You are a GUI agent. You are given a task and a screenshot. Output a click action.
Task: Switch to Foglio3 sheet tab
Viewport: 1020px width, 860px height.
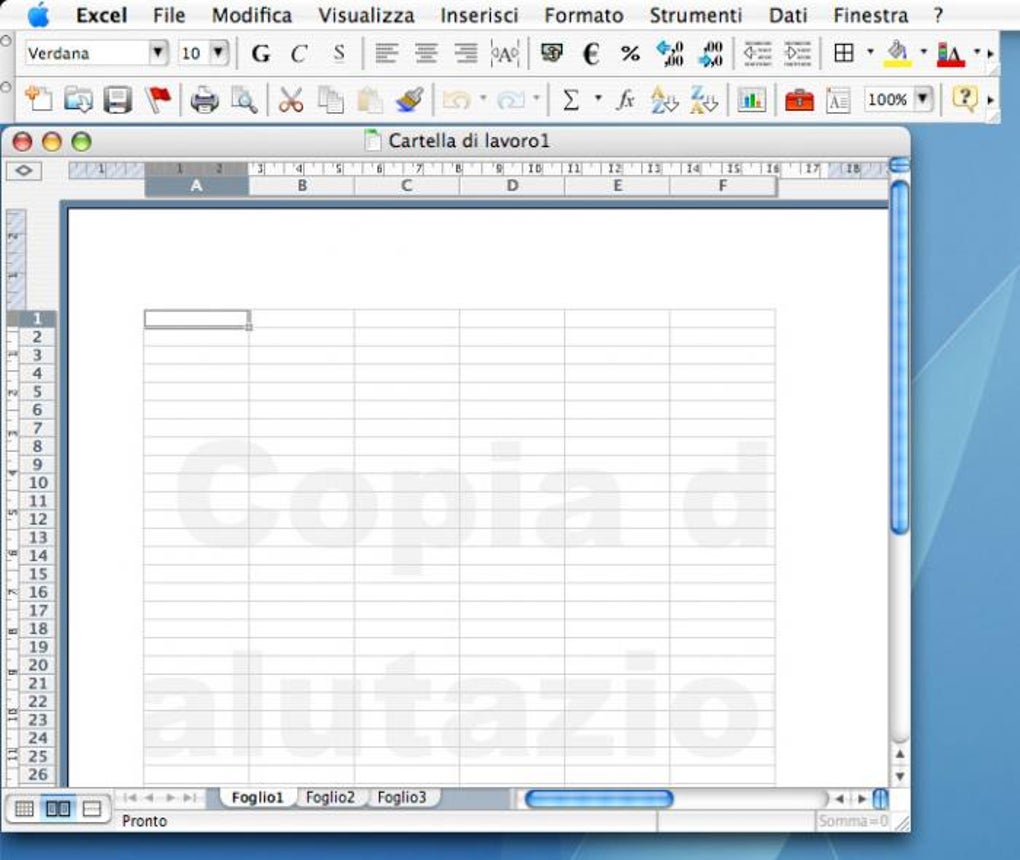(x=402, y=797)
